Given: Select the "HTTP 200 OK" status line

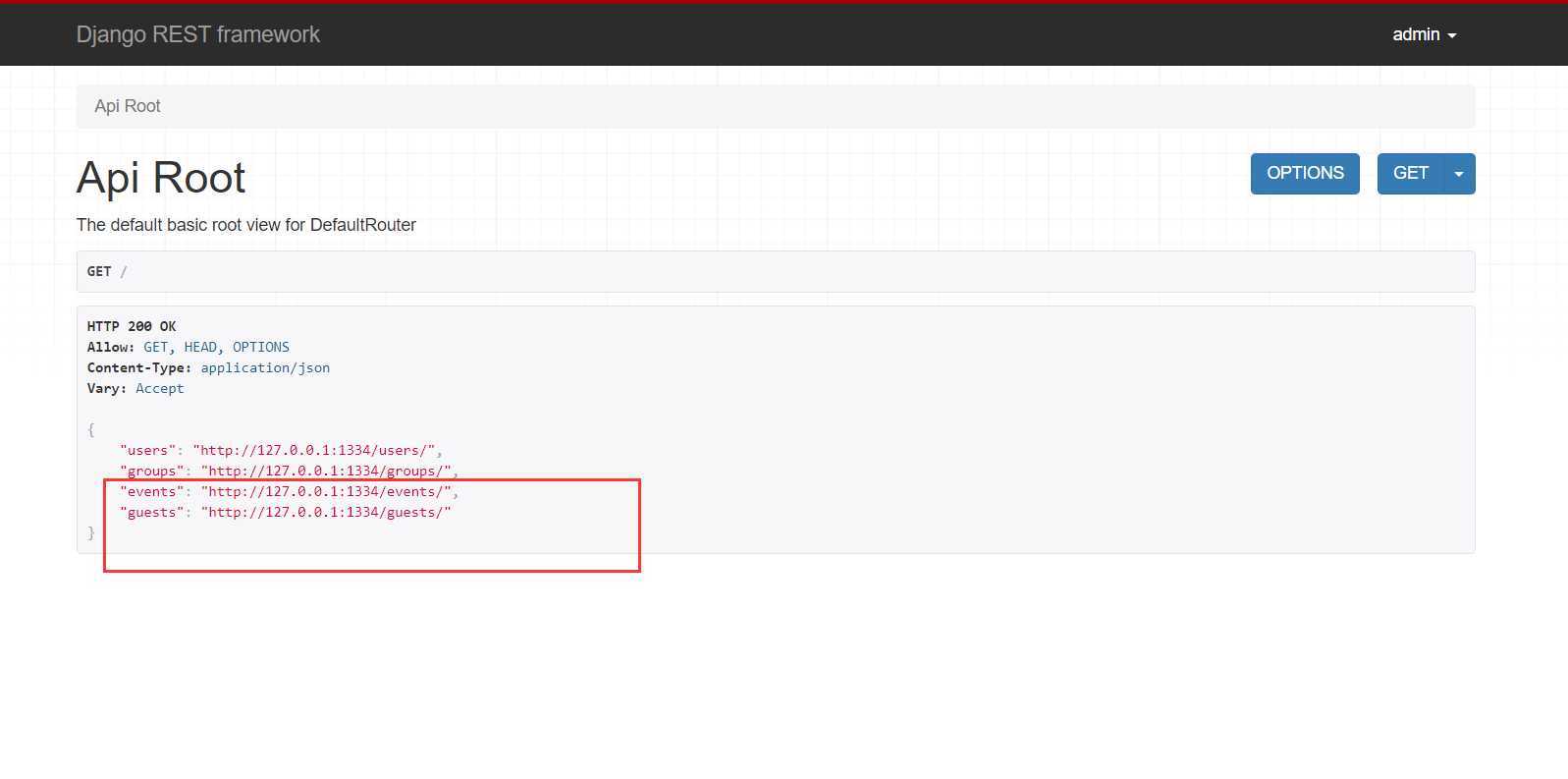Looking at the screenshot, I should point(132,326).
